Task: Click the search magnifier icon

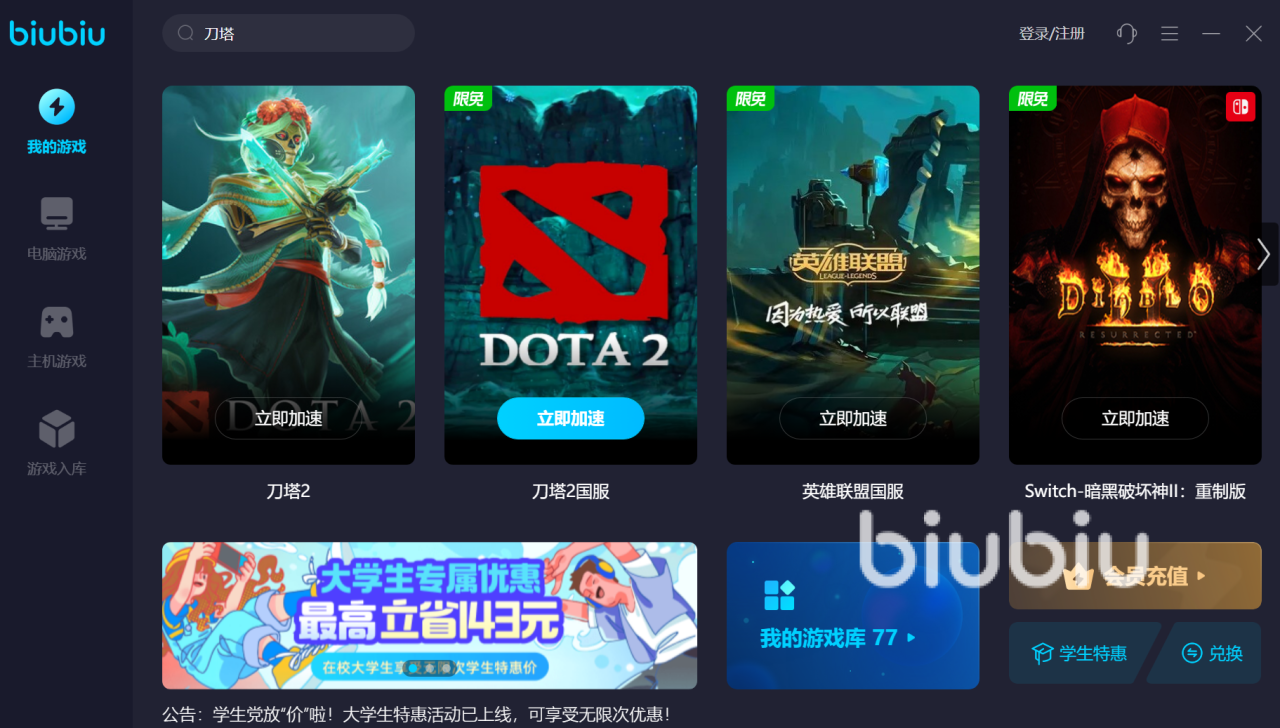Action: click(x=186, y=33)
